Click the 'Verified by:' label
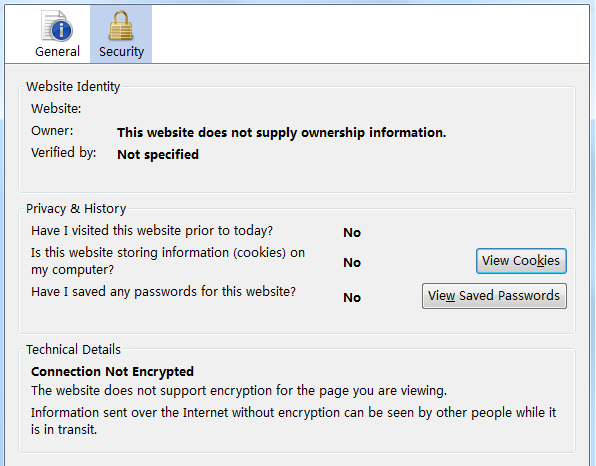Screen dimensions: 596x466 63,153
